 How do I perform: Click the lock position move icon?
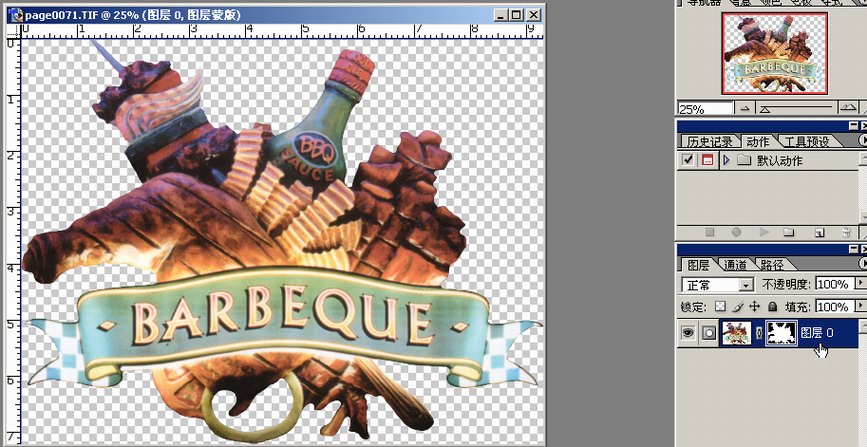tap(754, 307)
